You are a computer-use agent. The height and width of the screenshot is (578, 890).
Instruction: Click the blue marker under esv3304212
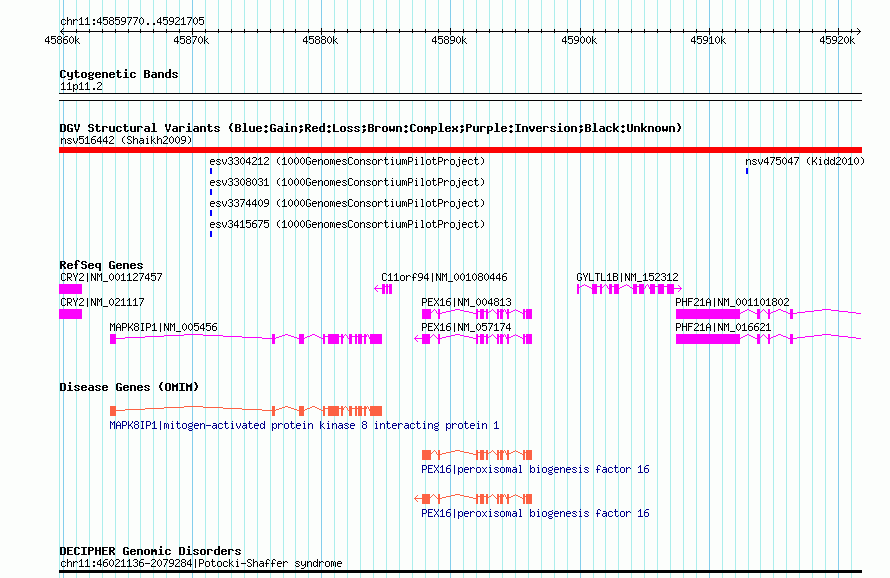click(211, 171)
